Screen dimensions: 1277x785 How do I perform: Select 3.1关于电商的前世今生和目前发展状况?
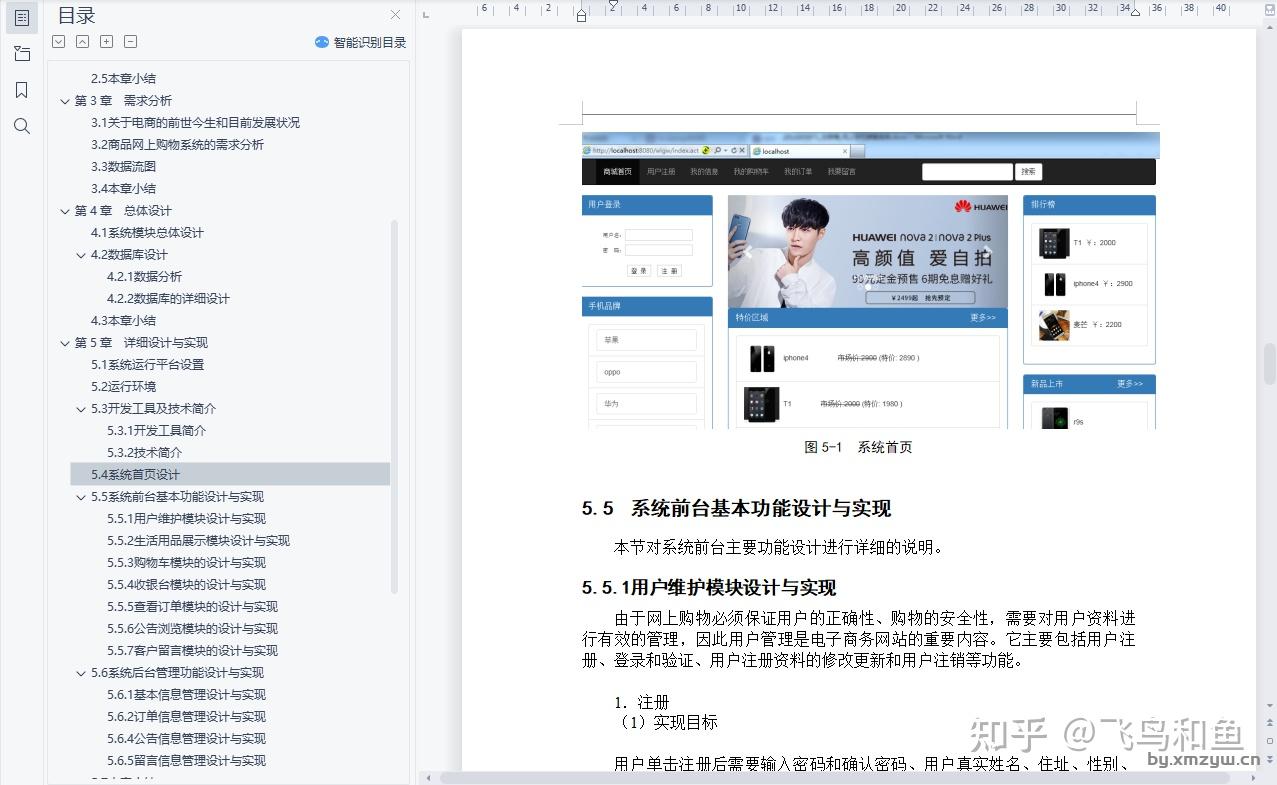195,122
